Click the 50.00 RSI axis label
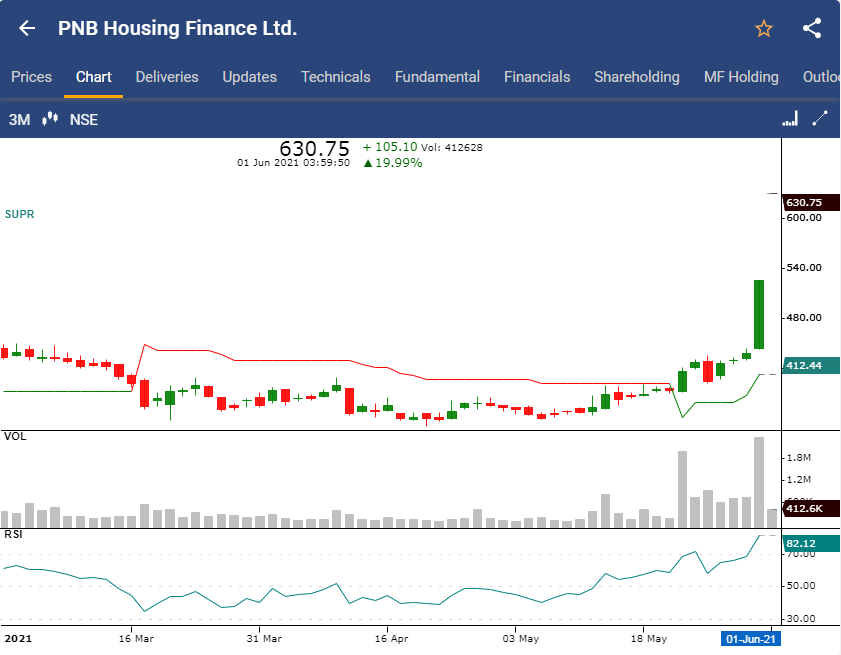This screenshot has width=841, height=655. pyautogui.click(x=801, y=586)
